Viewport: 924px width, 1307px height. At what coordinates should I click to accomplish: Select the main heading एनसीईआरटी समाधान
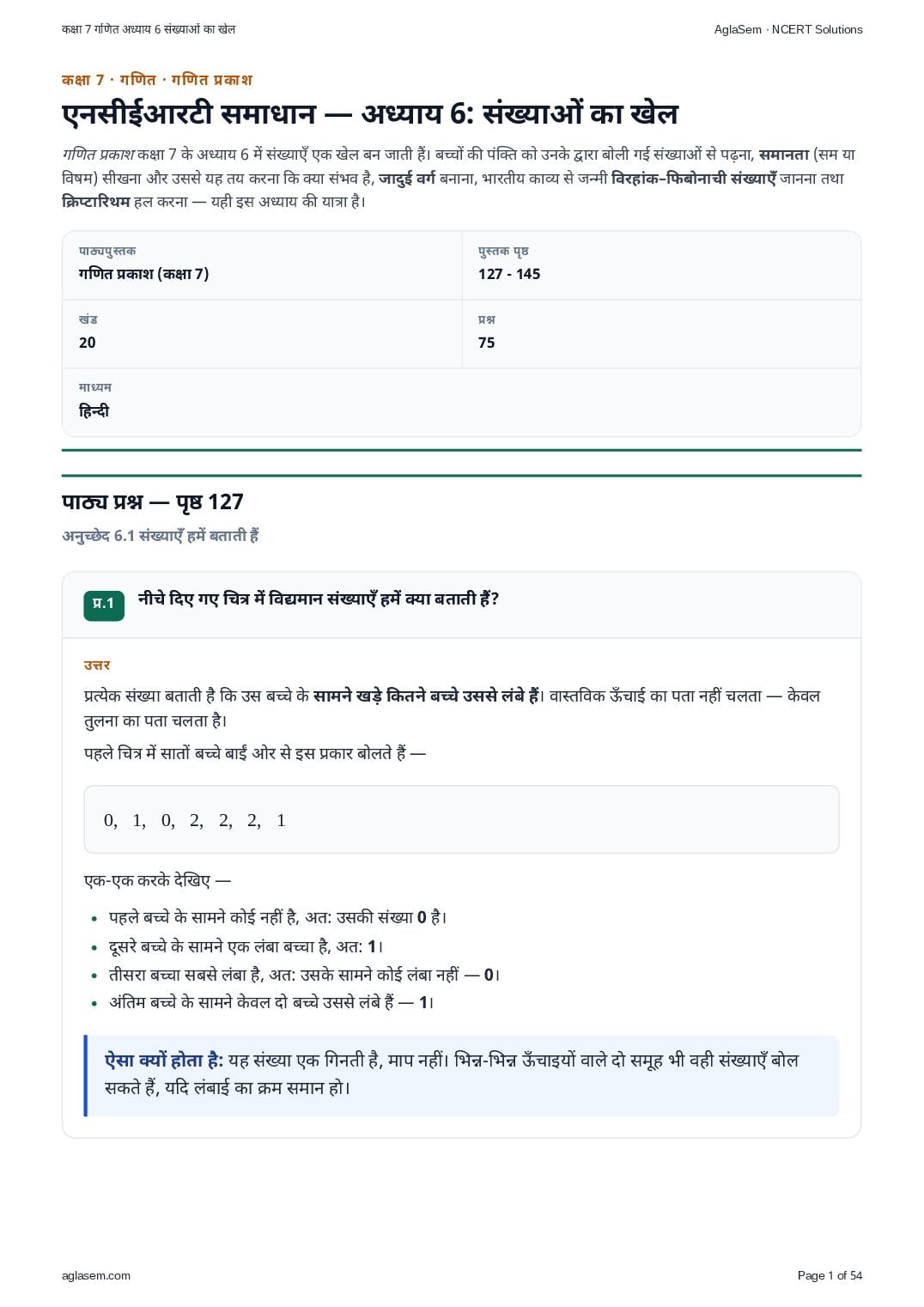click(189, 113)
